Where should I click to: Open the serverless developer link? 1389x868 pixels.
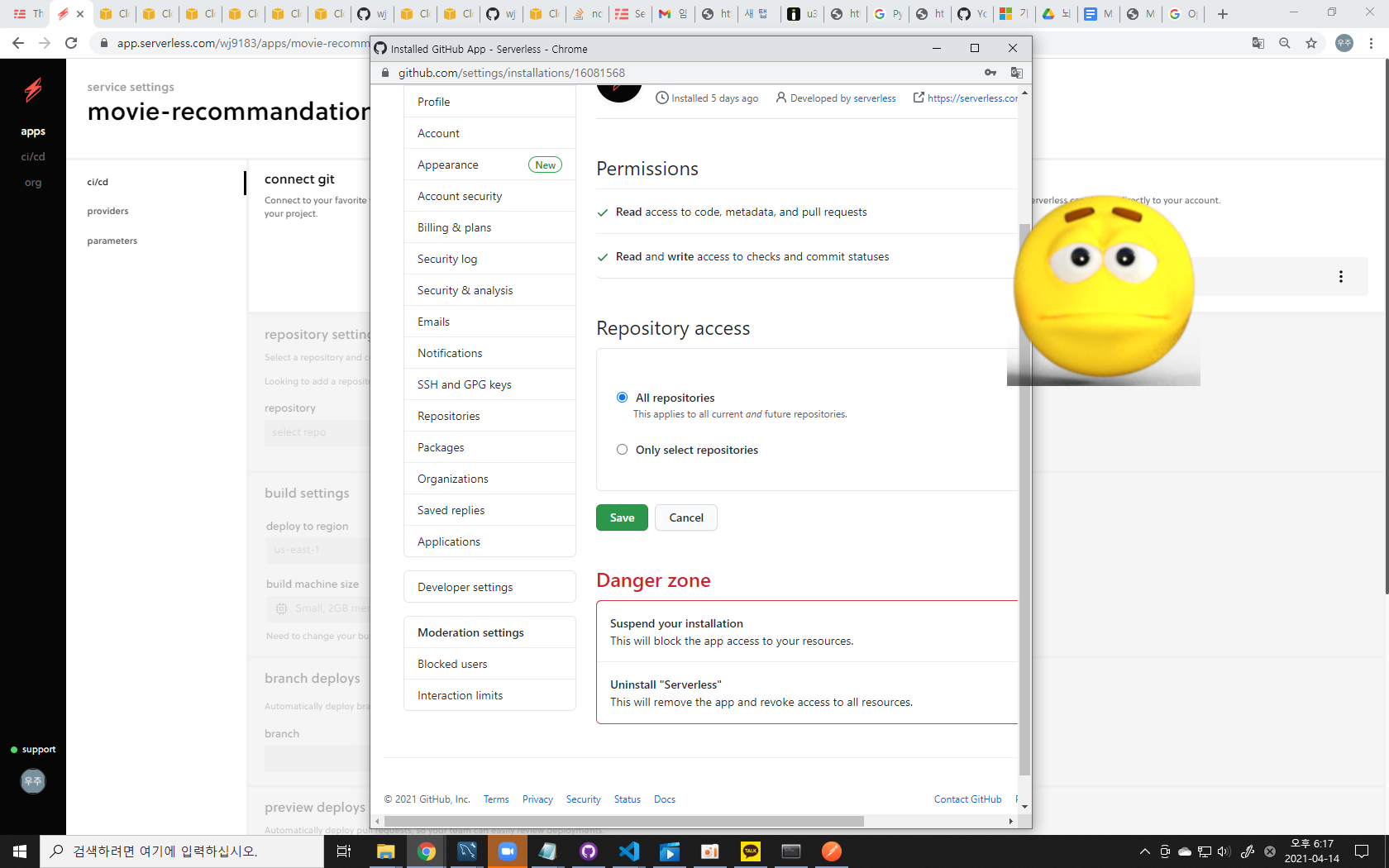coord(875,98)
